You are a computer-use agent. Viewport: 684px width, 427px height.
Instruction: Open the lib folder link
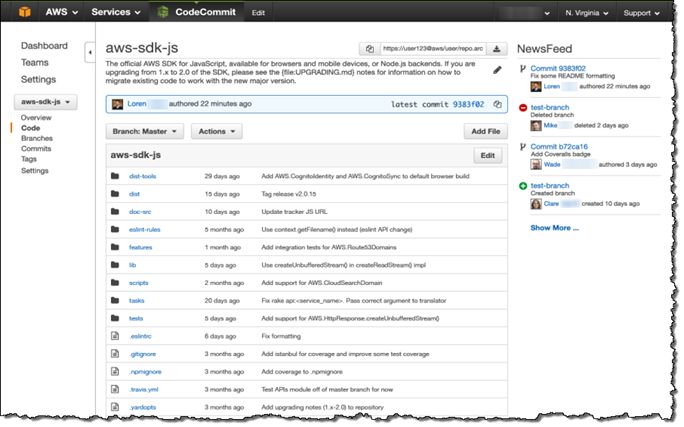(x=132, y=265)
